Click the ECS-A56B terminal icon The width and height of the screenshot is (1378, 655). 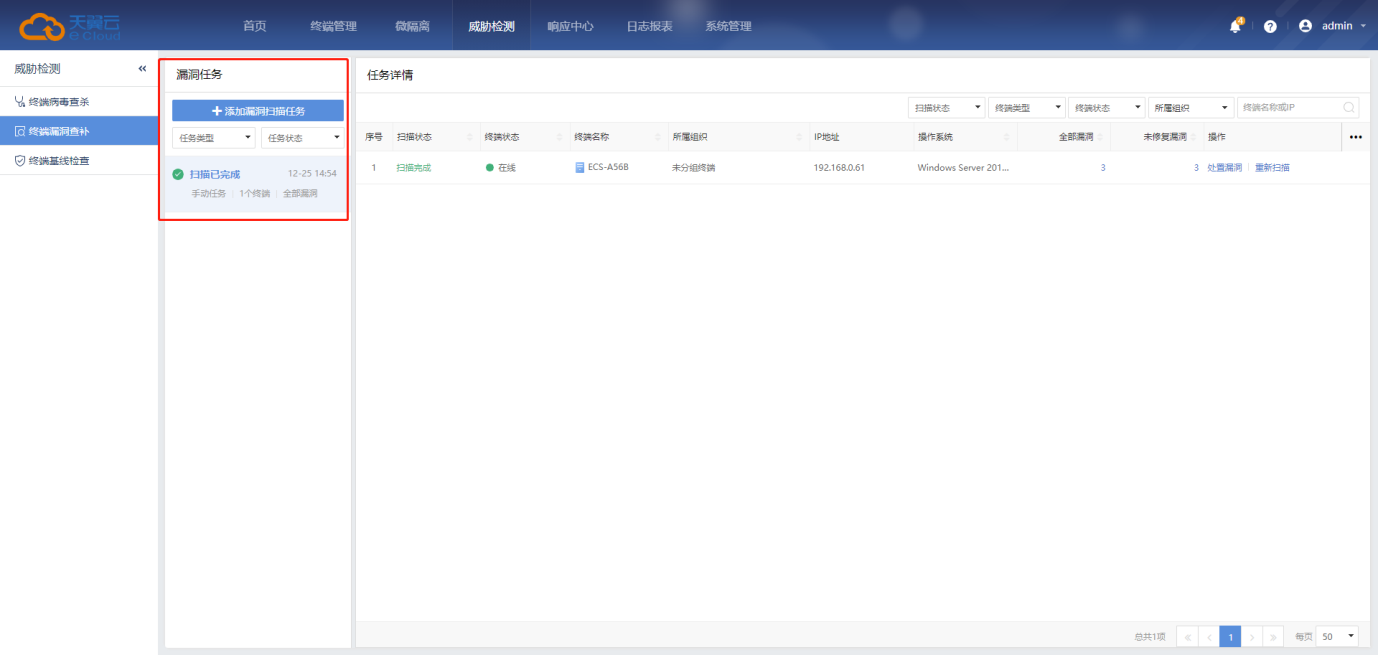click(580, 167)
